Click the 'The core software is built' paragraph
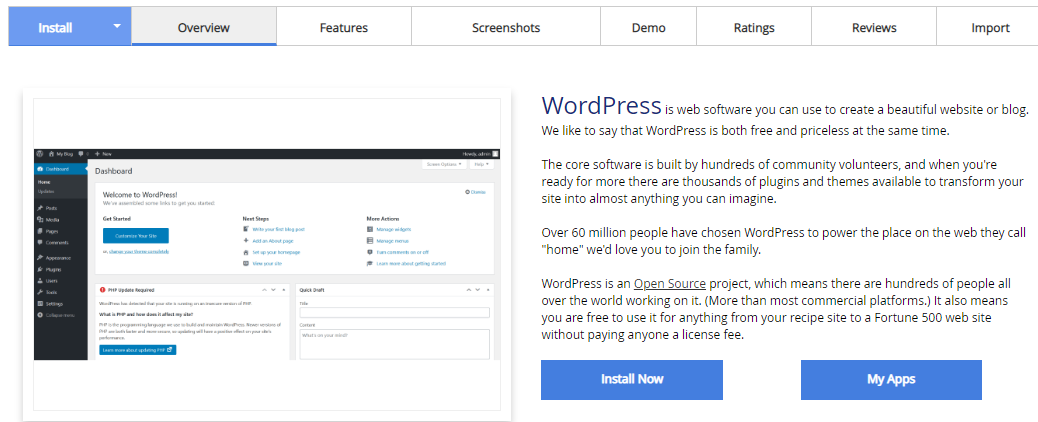This screenshot has height=422, width=1038. (782, 181)
